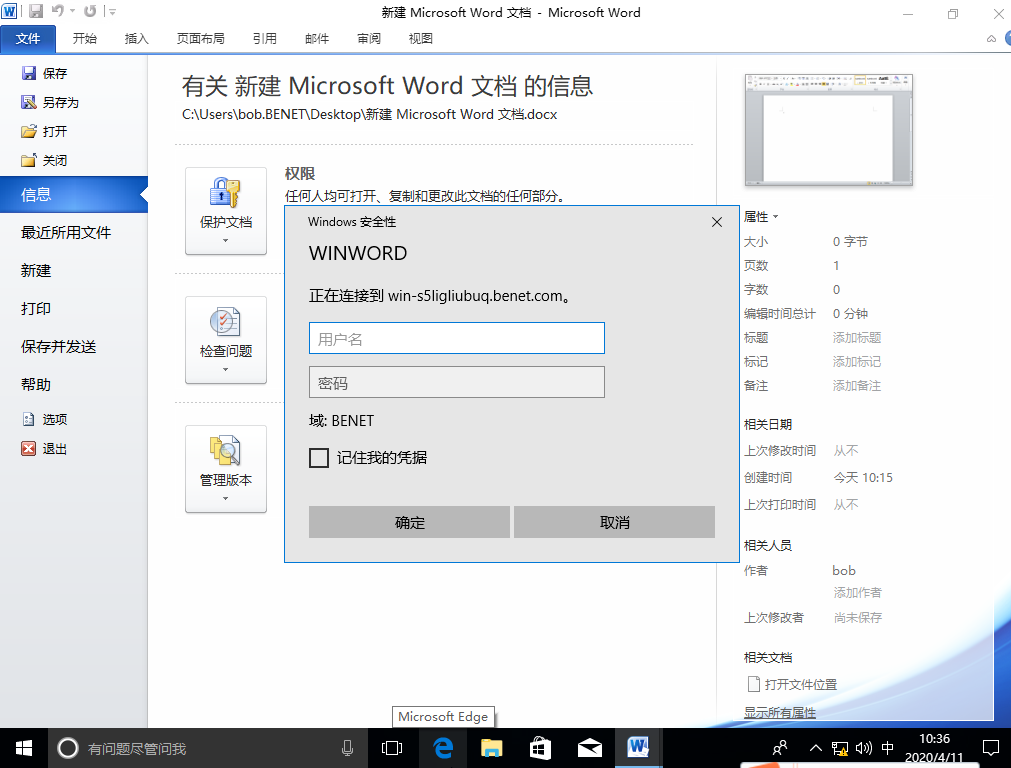Select 信息 in the backstage menu

[x=74, y=195]
